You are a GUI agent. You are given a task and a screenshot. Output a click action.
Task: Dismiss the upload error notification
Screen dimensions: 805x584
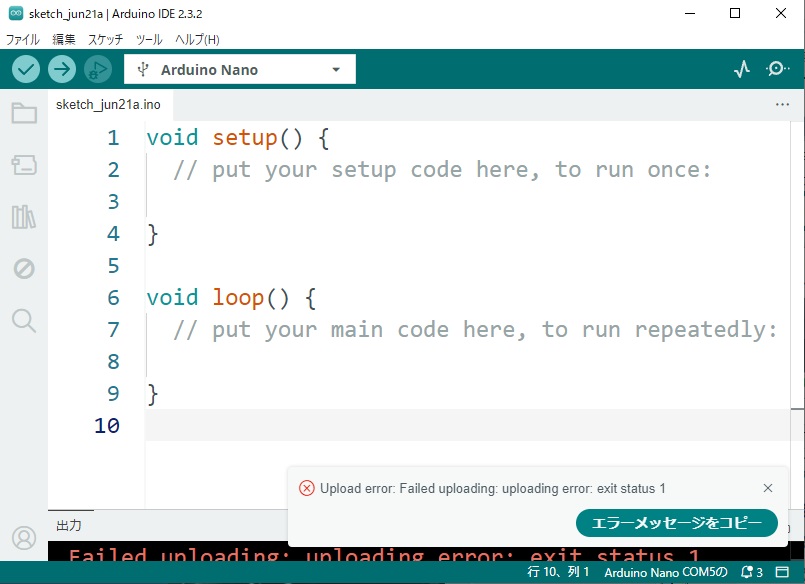pos(768,488)
